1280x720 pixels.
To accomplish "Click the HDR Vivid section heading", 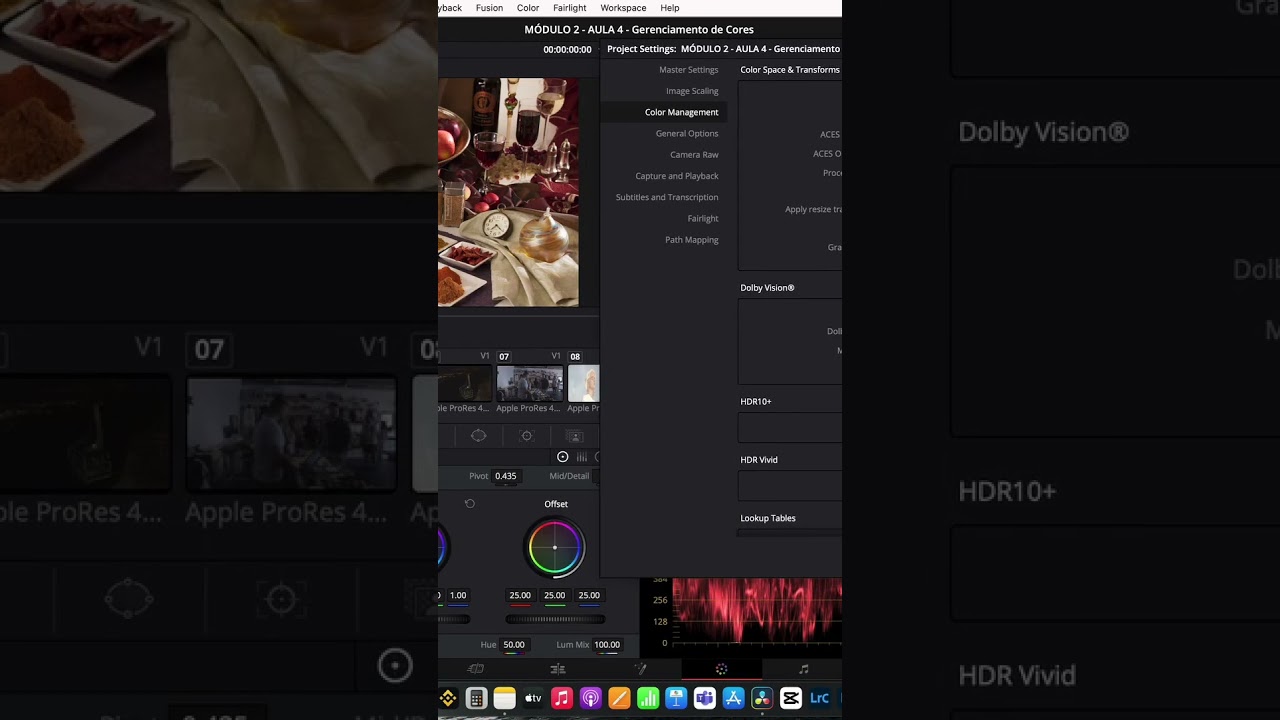I will click(759, 460).
